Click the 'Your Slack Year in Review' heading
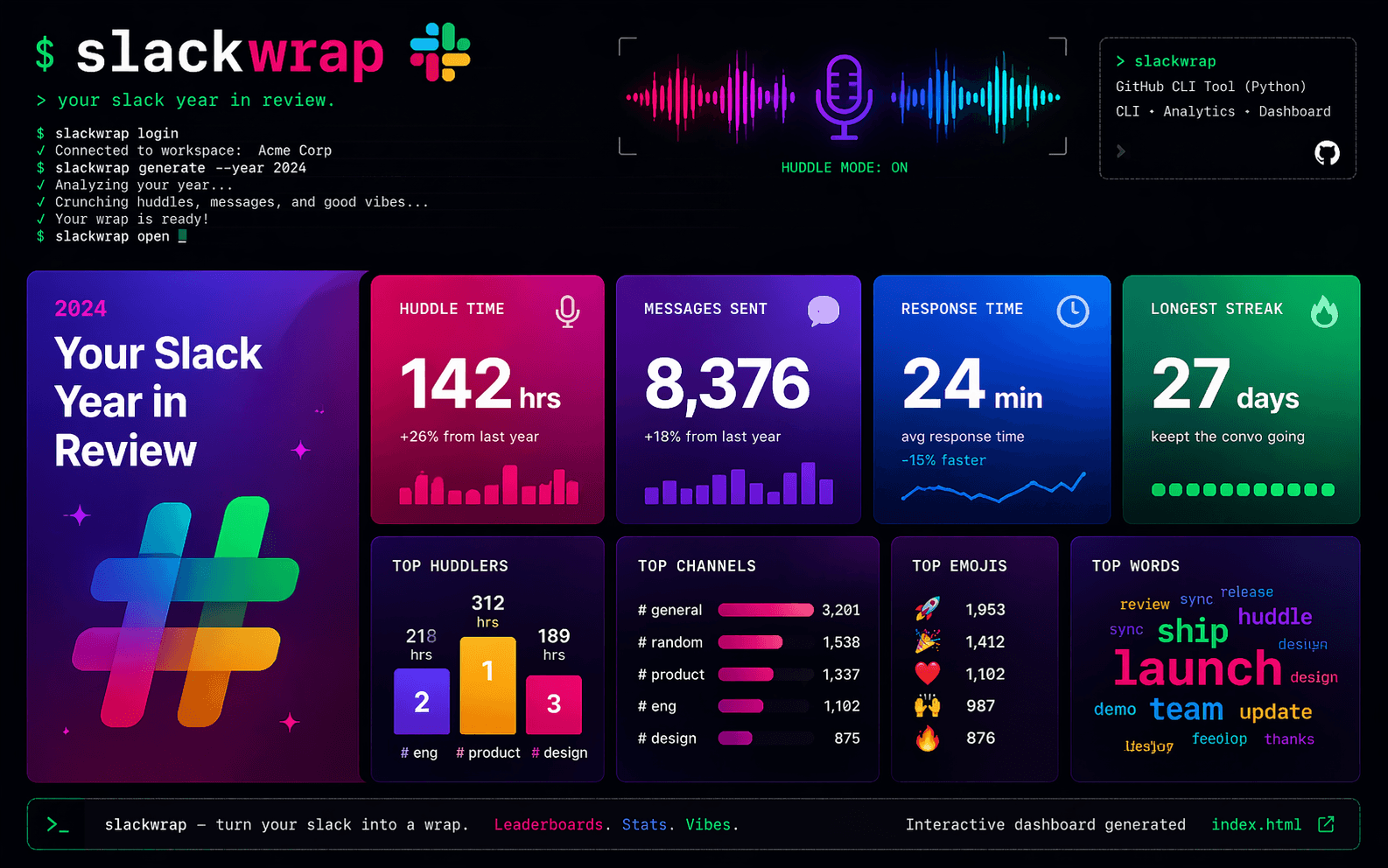 [158, 402]
